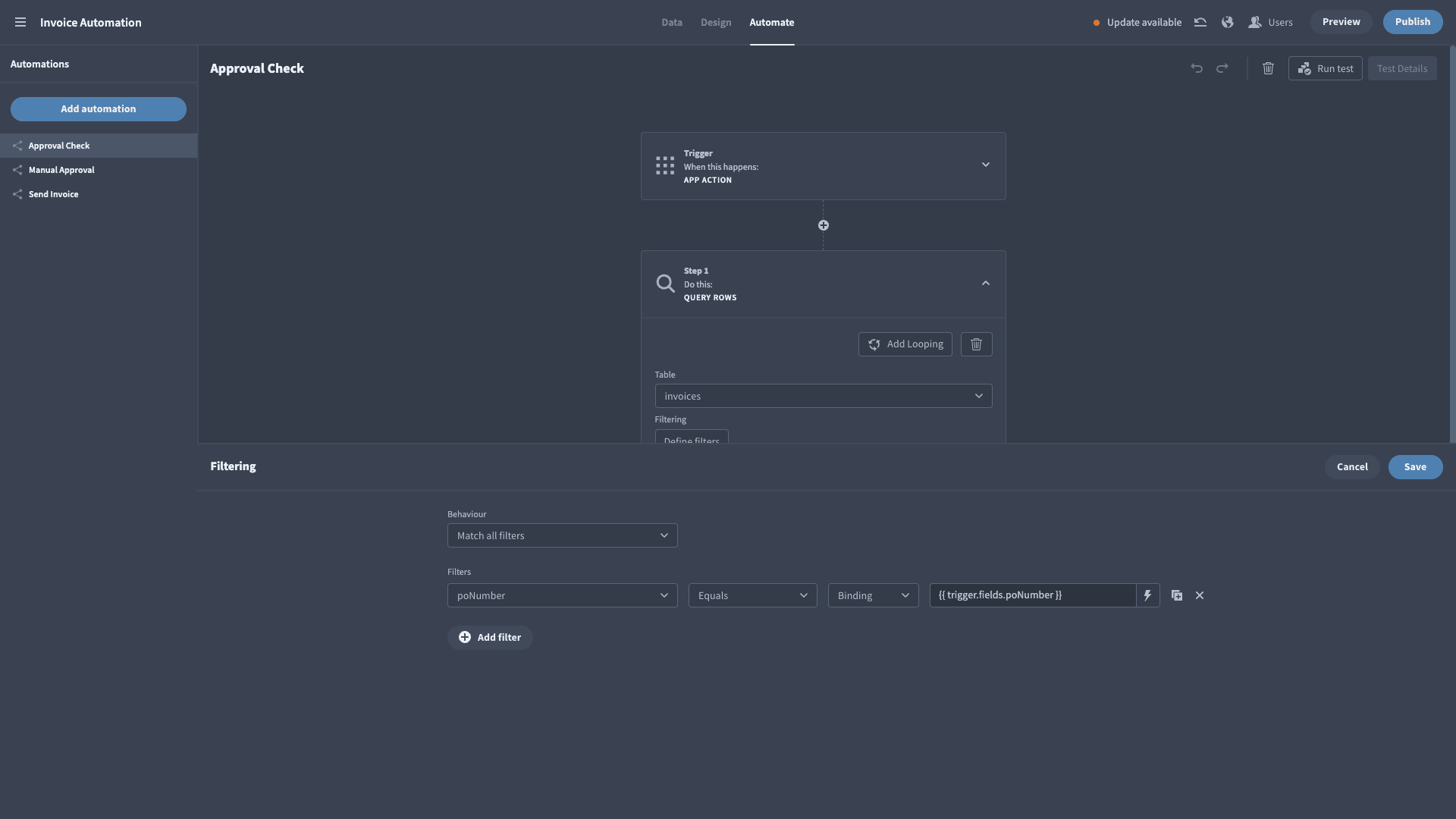This screenshot has width=1456, height=819.
Task: Open Test Details
Action: coord(1402,68)
